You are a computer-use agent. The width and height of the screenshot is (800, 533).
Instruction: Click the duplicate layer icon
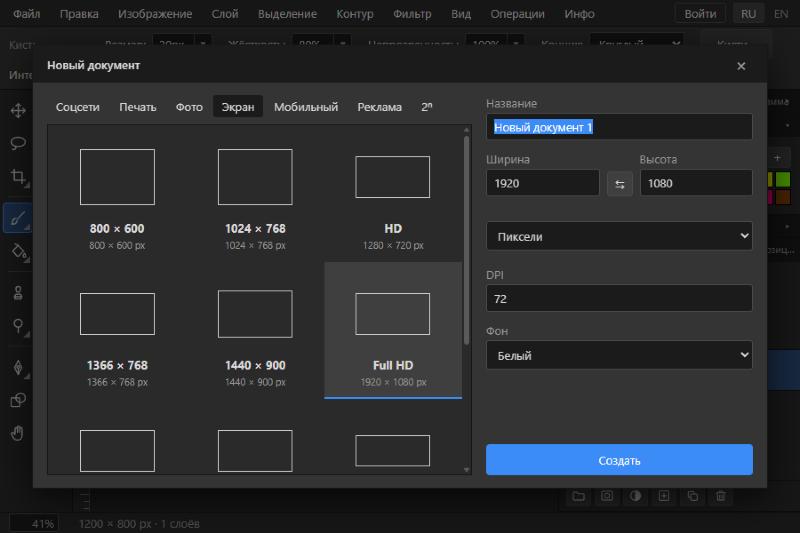click(x=692, y=496)
